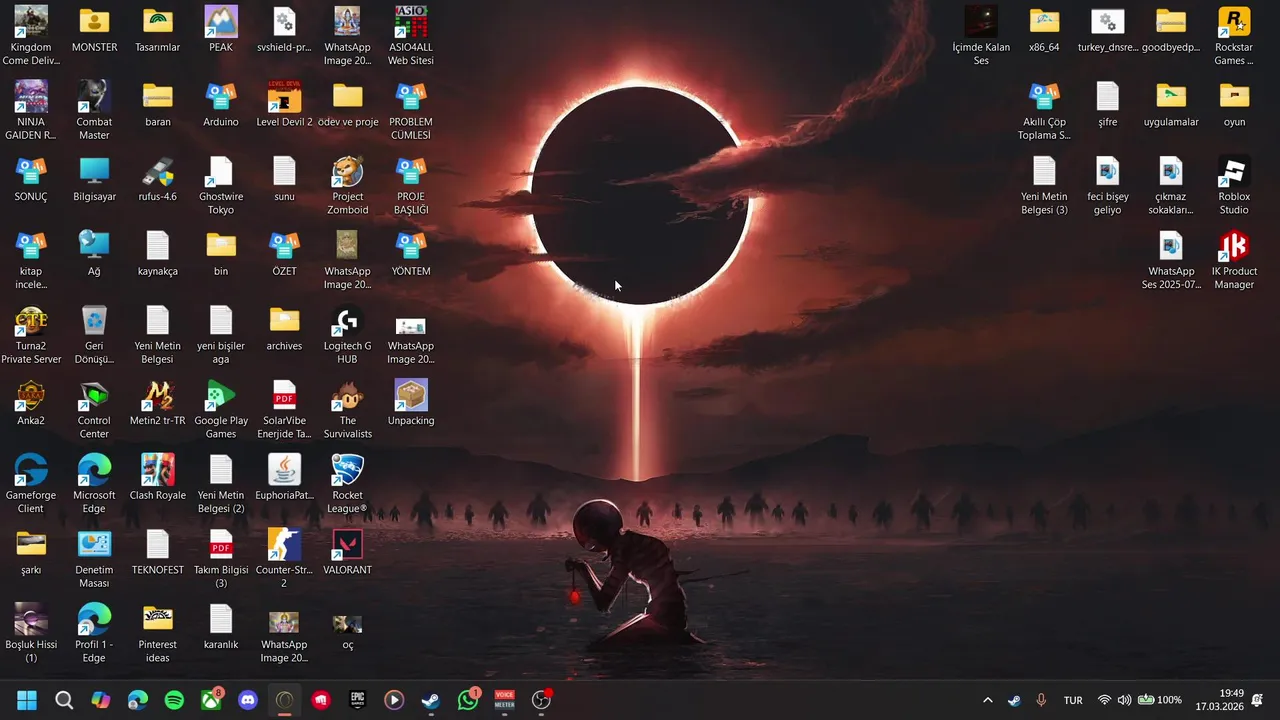The image size is (1280, 720).
Task: Open Rockstar Games launcher icon
Action: [x=1234, y=36]
